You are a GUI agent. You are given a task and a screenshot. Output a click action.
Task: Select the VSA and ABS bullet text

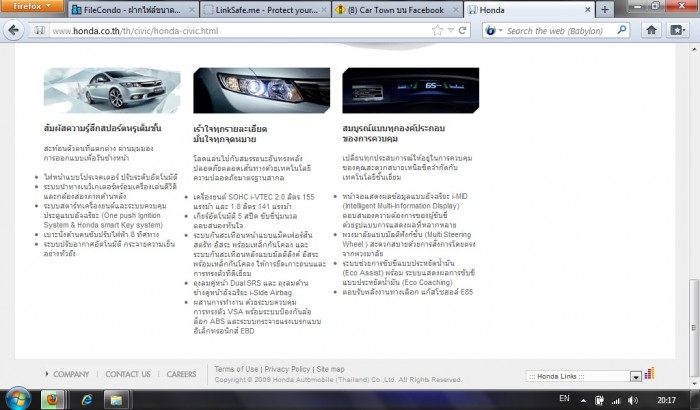pos(257,316)
